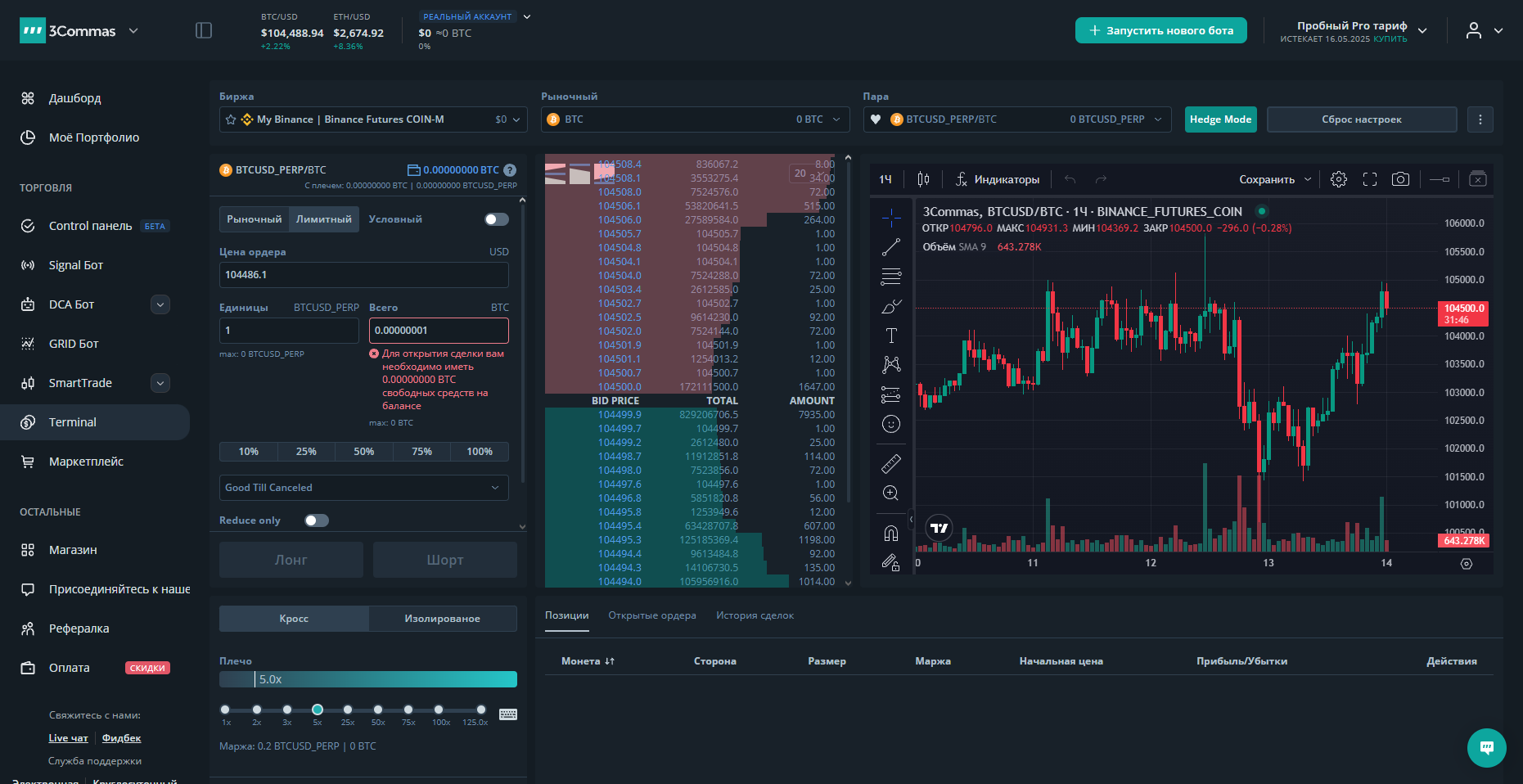Toggle the Conditional (Условный) order switch

(496, 219)
